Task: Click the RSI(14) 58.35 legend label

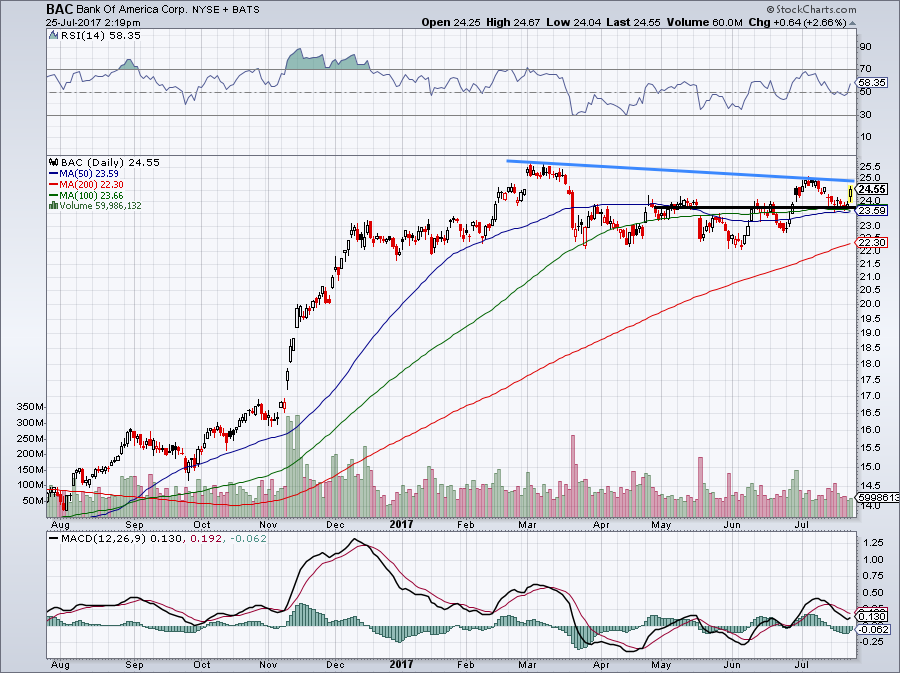Action: [x=100, y=36]
